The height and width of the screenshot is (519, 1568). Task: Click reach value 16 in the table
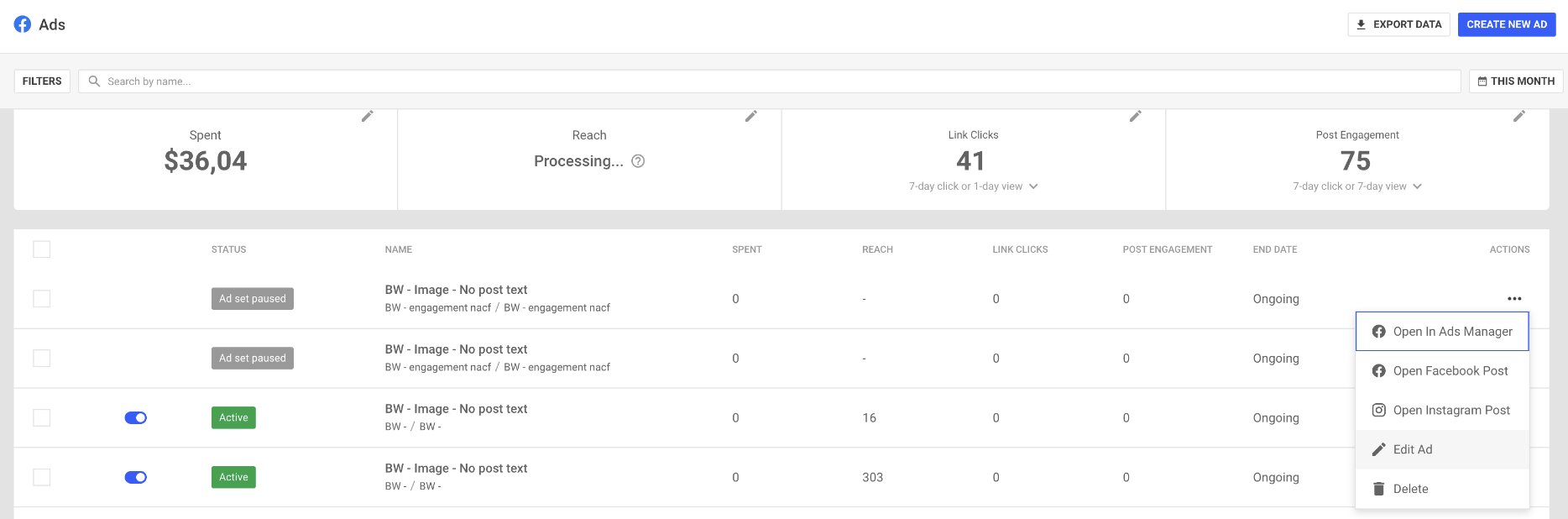(x=870, y=418)
